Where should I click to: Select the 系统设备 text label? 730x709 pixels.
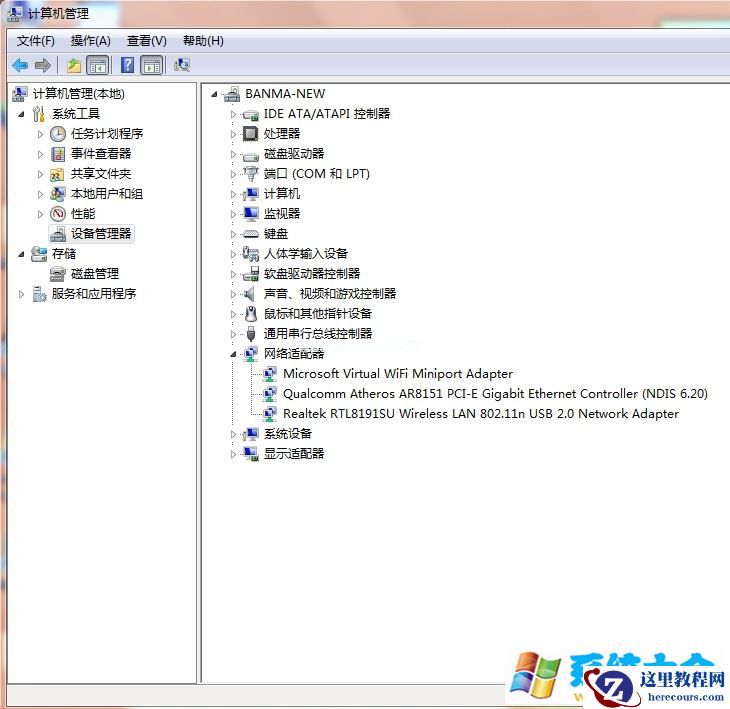tap(288, 434)
